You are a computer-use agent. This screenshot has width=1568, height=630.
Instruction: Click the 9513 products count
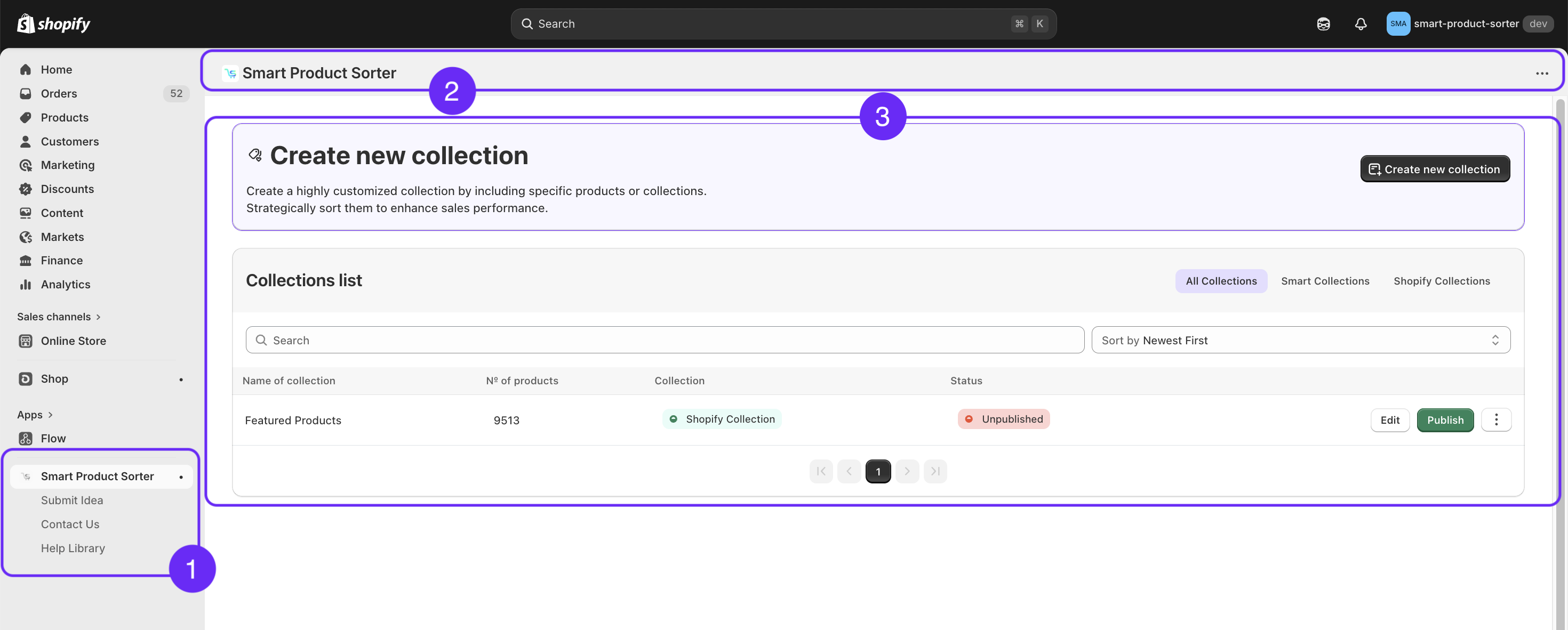(507, 420)
